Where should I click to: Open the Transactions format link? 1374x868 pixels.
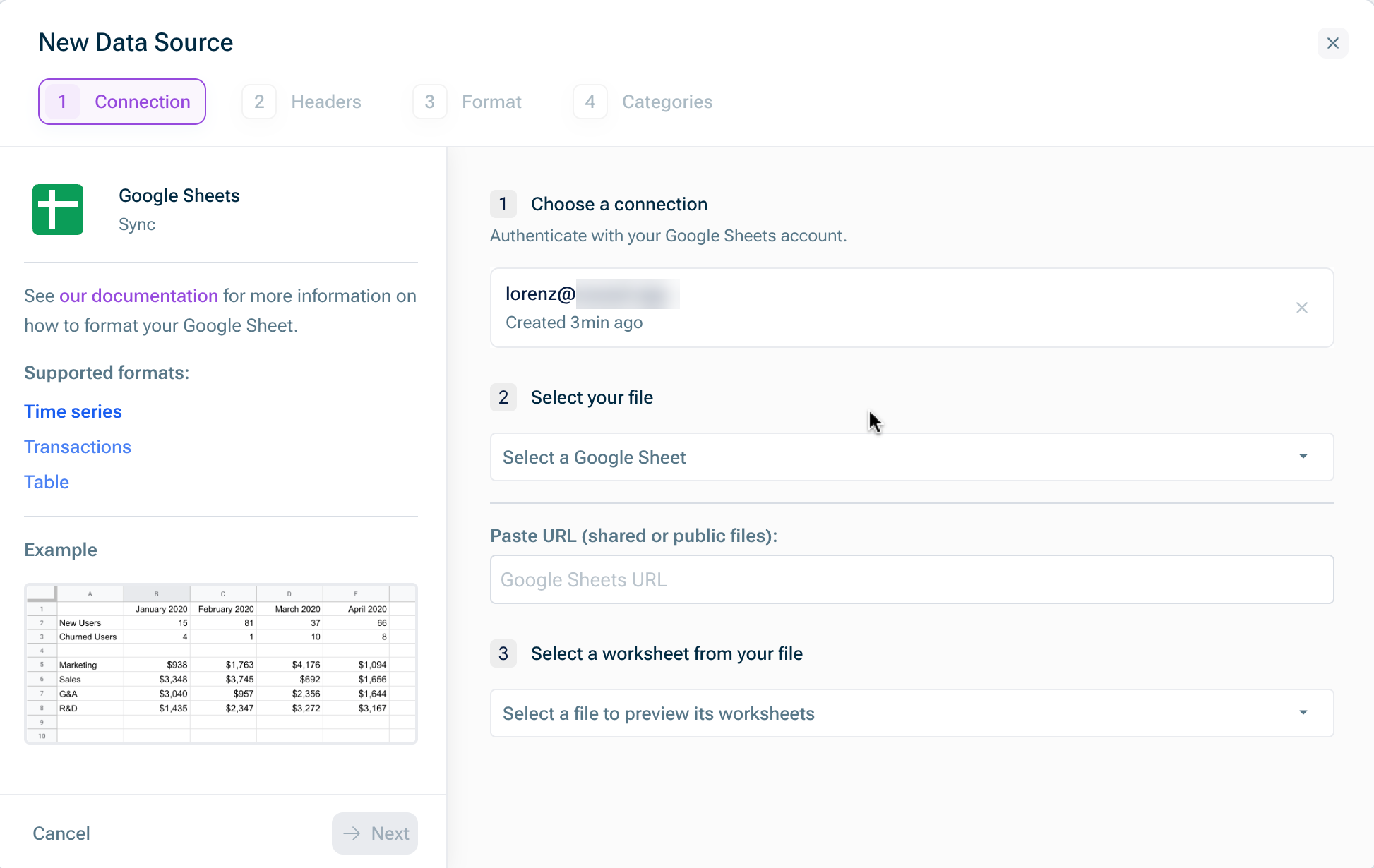click(x=78, y=447)
